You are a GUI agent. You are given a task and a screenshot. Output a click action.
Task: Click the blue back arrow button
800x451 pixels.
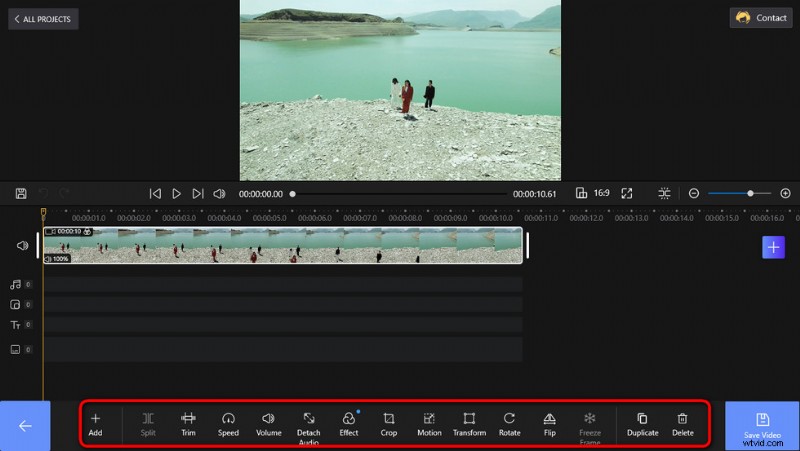[x=25, y=425]
